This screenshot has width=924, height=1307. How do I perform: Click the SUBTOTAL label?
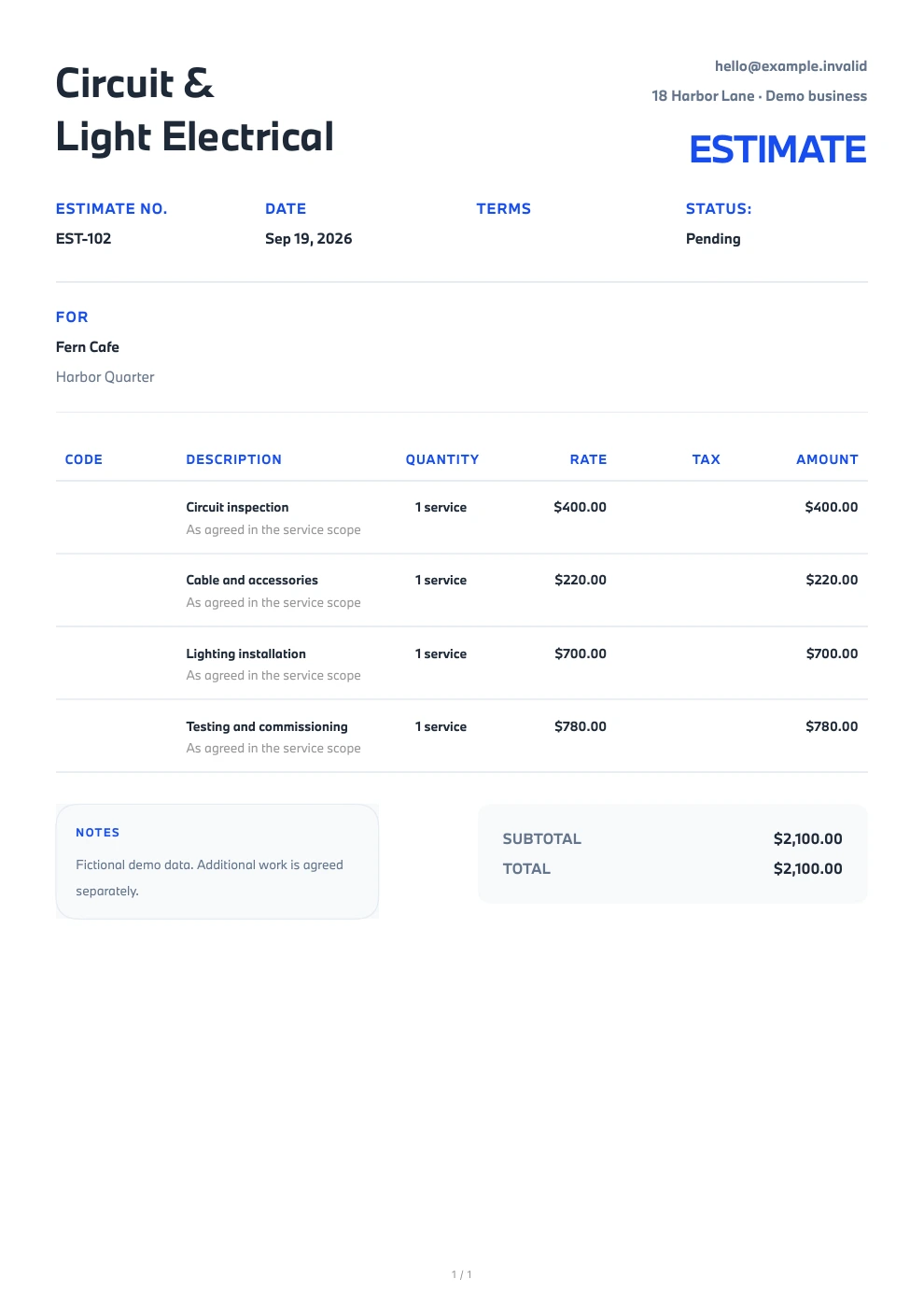click(542, 839)
